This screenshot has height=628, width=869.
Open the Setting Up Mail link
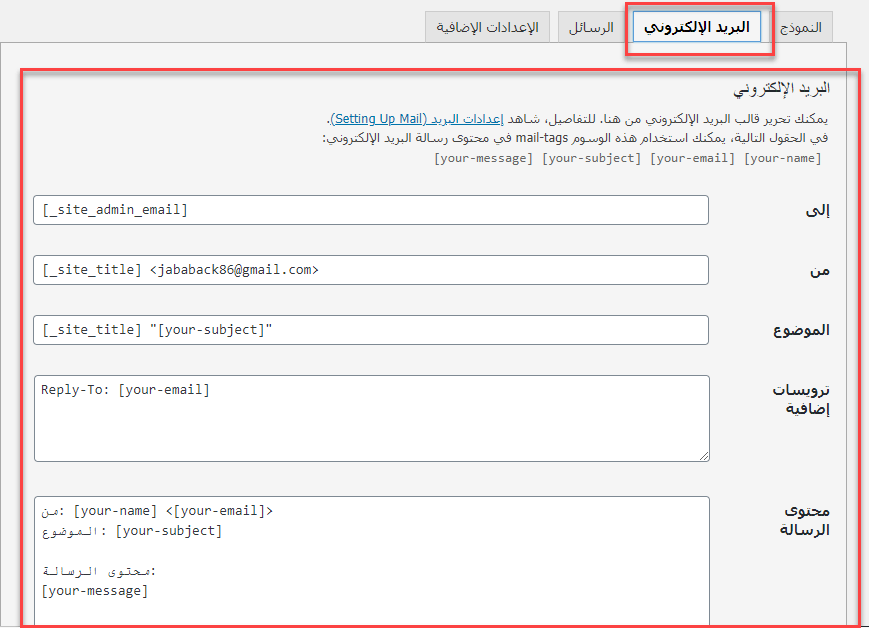417,119
